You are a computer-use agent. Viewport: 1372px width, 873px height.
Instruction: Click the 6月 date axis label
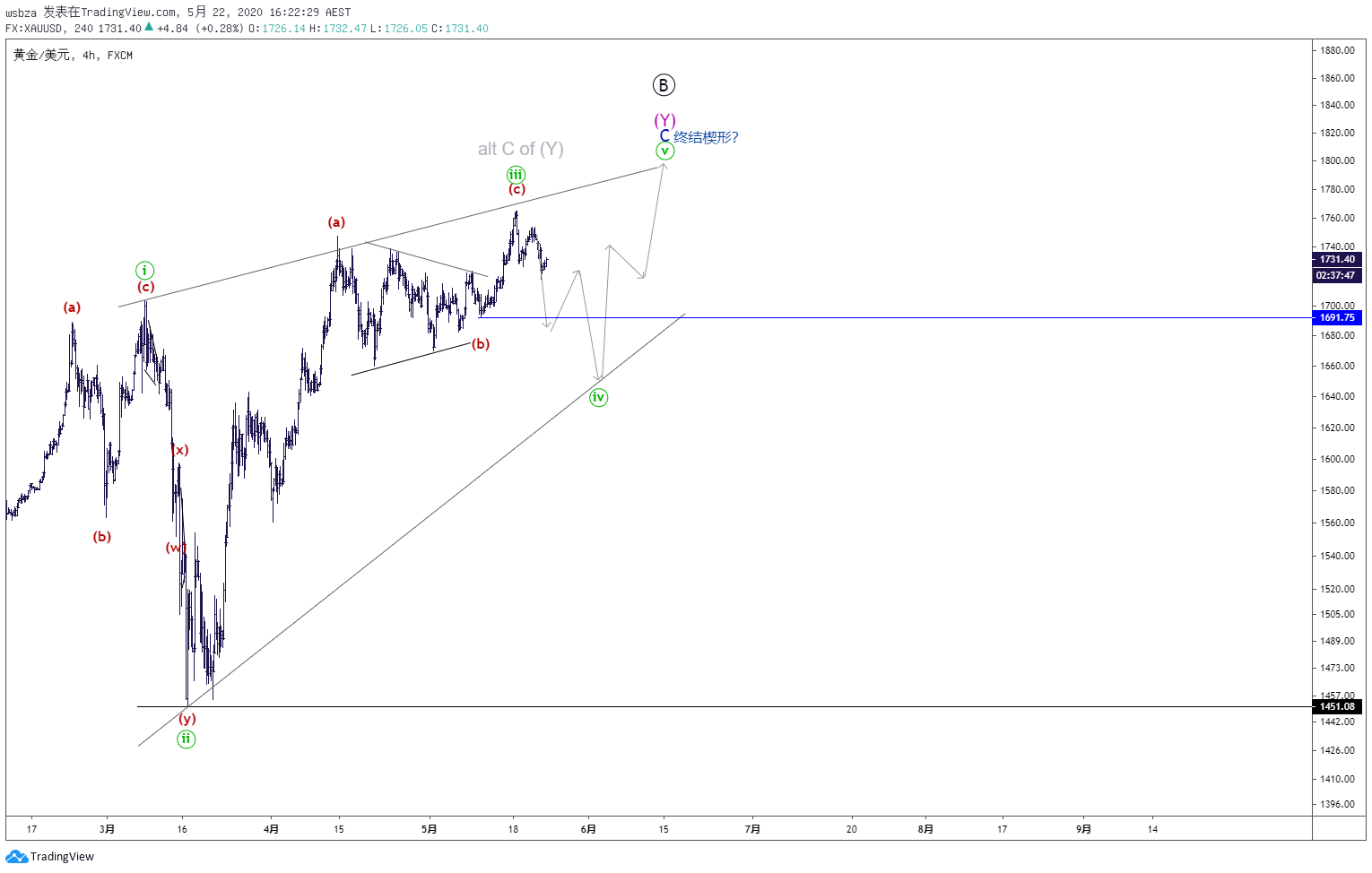588,829
